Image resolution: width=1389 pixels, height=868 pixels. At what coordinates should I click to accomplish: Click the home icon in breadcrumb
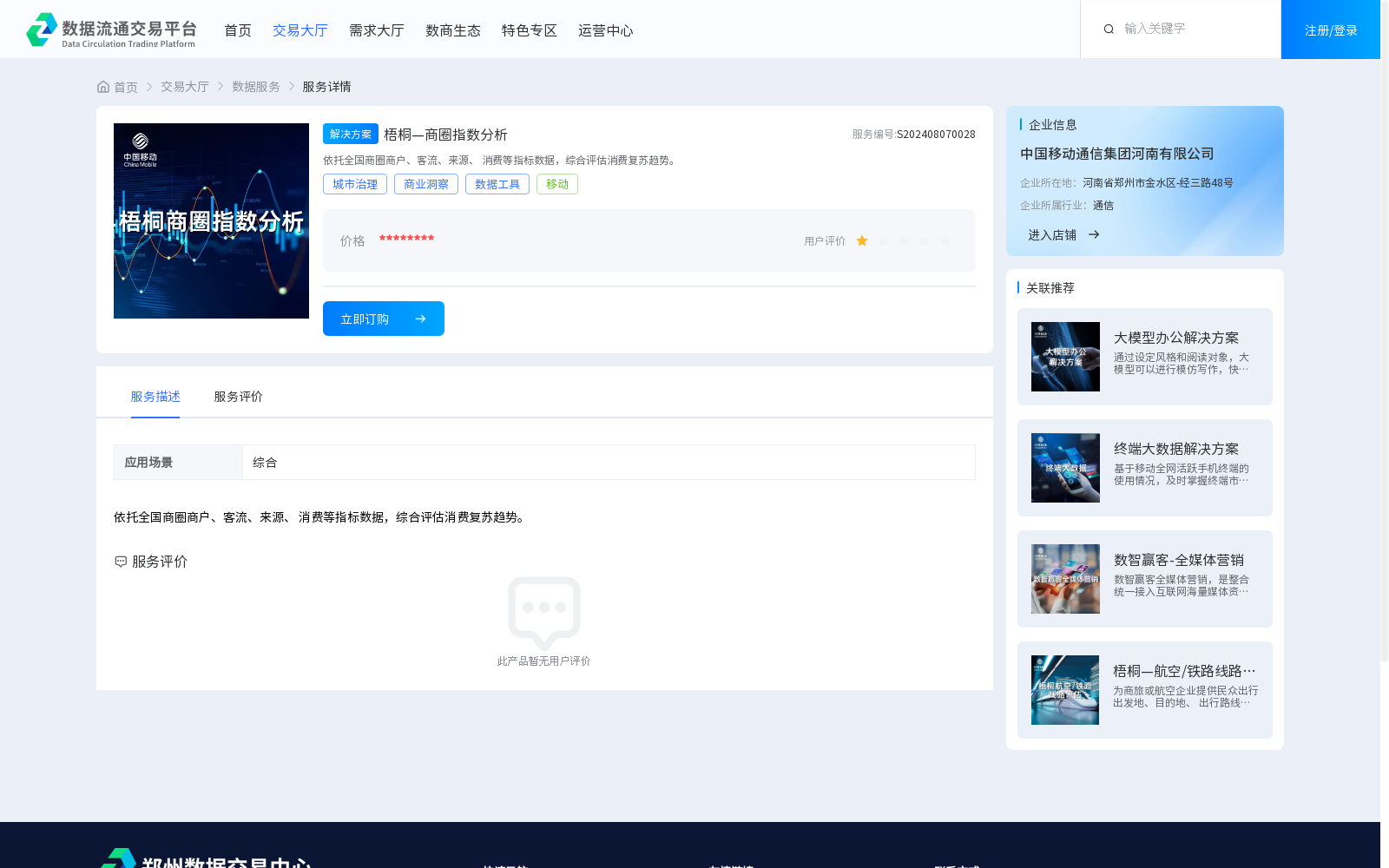[x=103, y=87]
